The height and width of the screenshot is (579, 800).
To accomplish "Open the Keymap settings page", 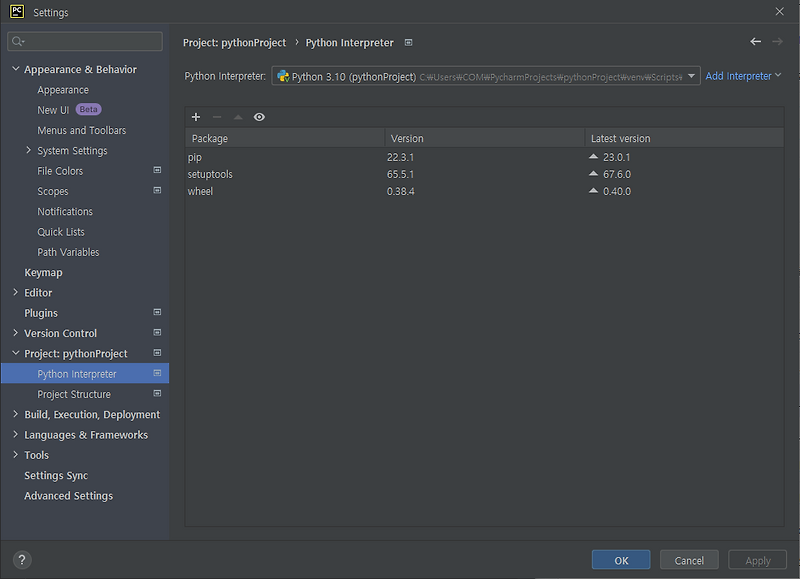I will pos(43,272).
